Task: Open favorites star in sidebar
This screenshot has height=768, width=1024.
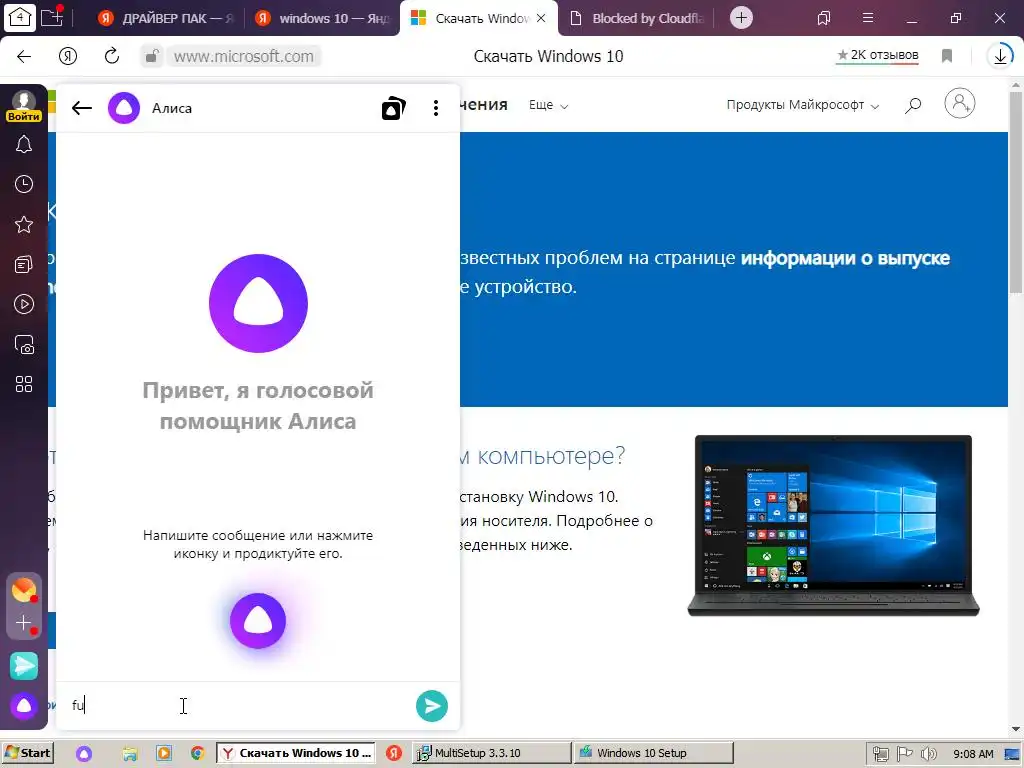Action: tap(24, 225)
